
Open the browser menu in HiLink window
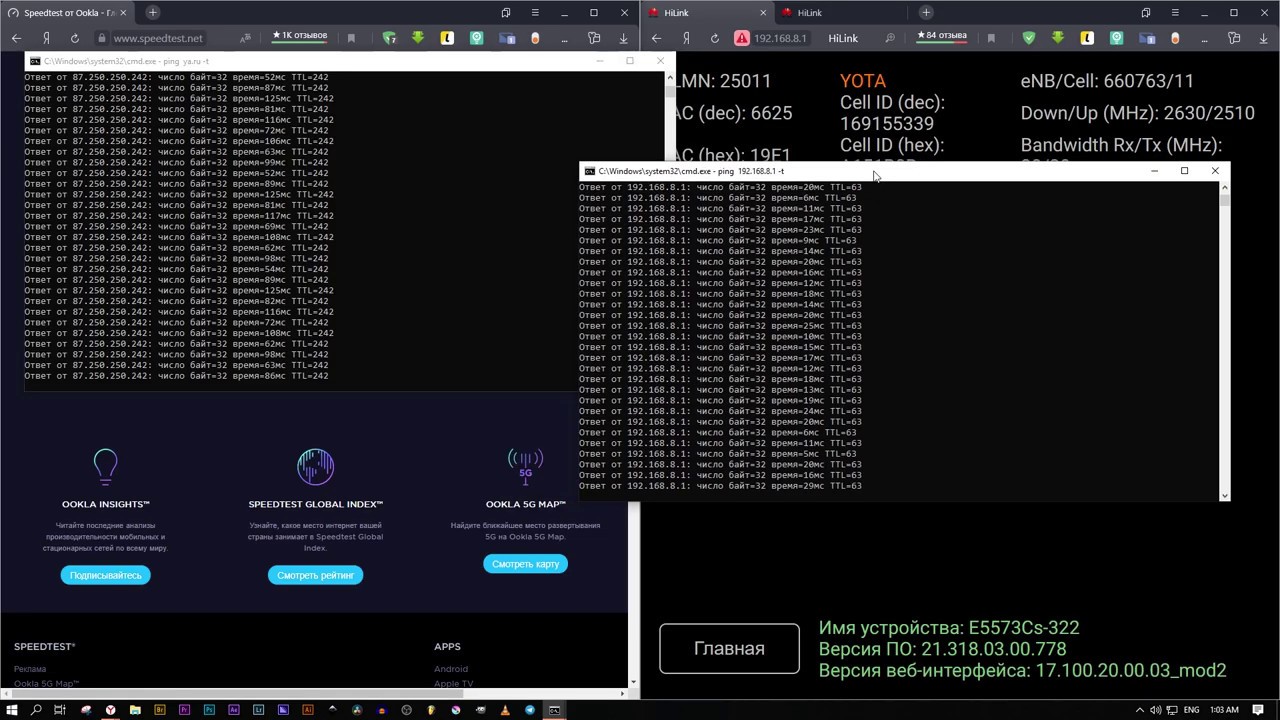click(x=1175, y=12)
